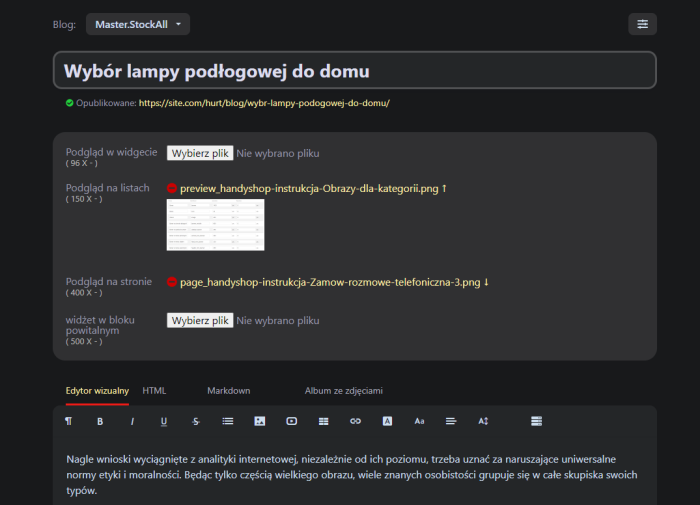Open the Album ze zdjęciami tab

(x=343, y=391)
